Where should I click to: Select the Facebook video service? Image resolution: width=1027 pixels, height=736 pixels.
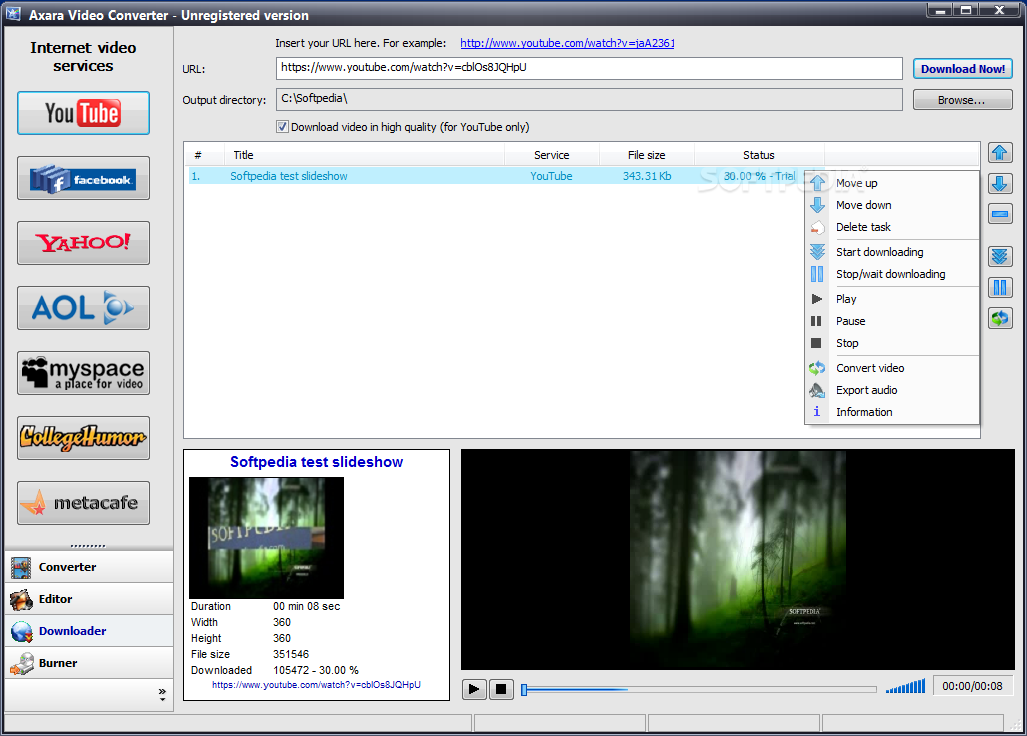point(83,178)
